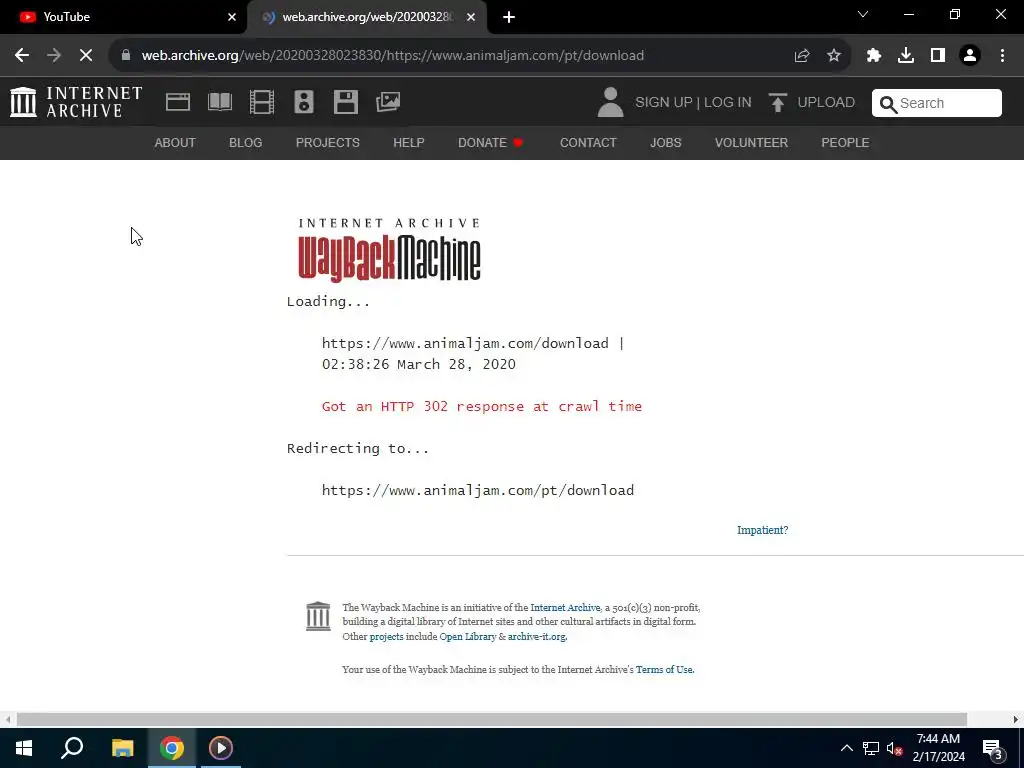
Task: Open the video film-strip icon
Action: 262,102
